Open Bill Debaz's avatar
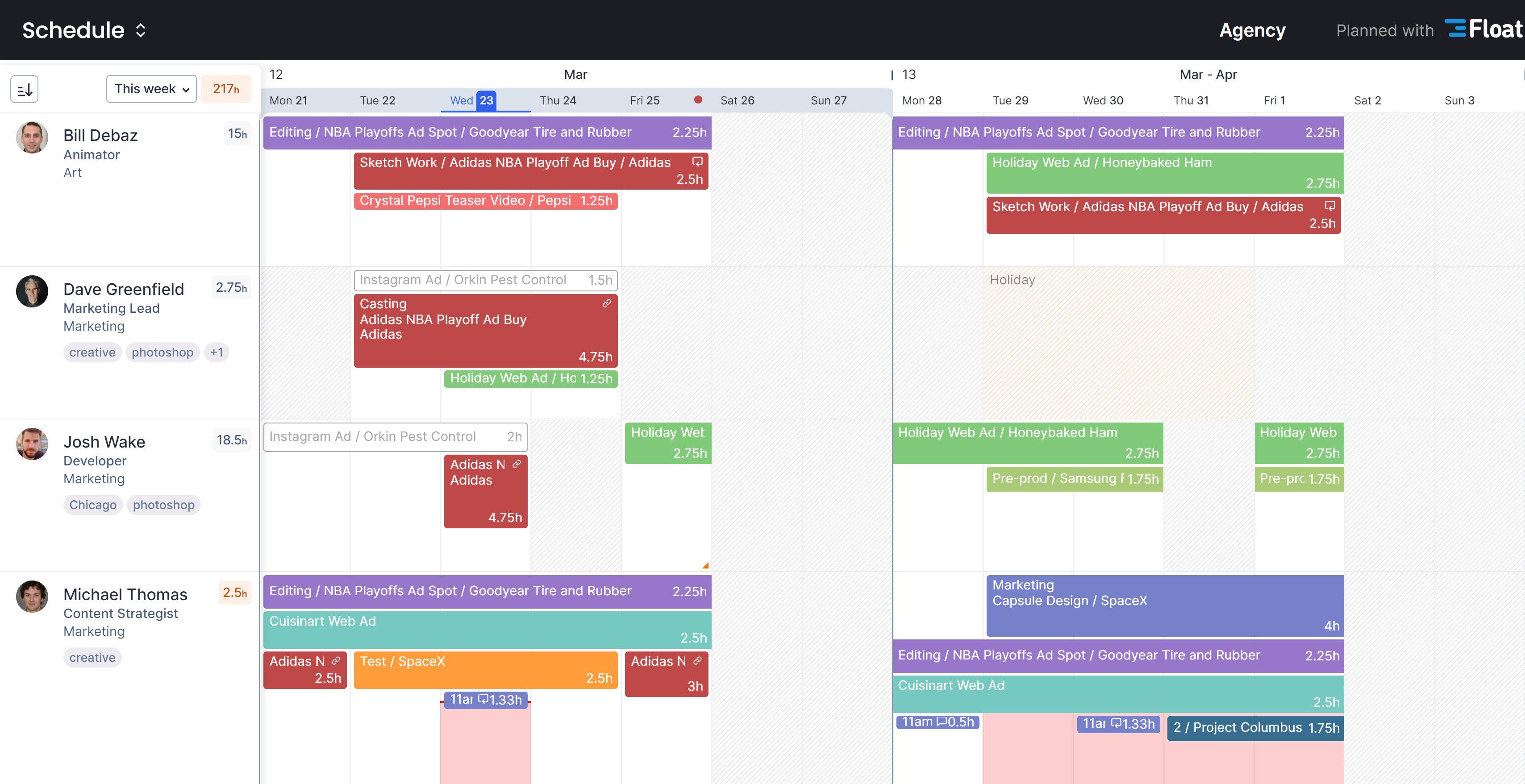Viewport: 1525px width, 784px height. point(32,137)
